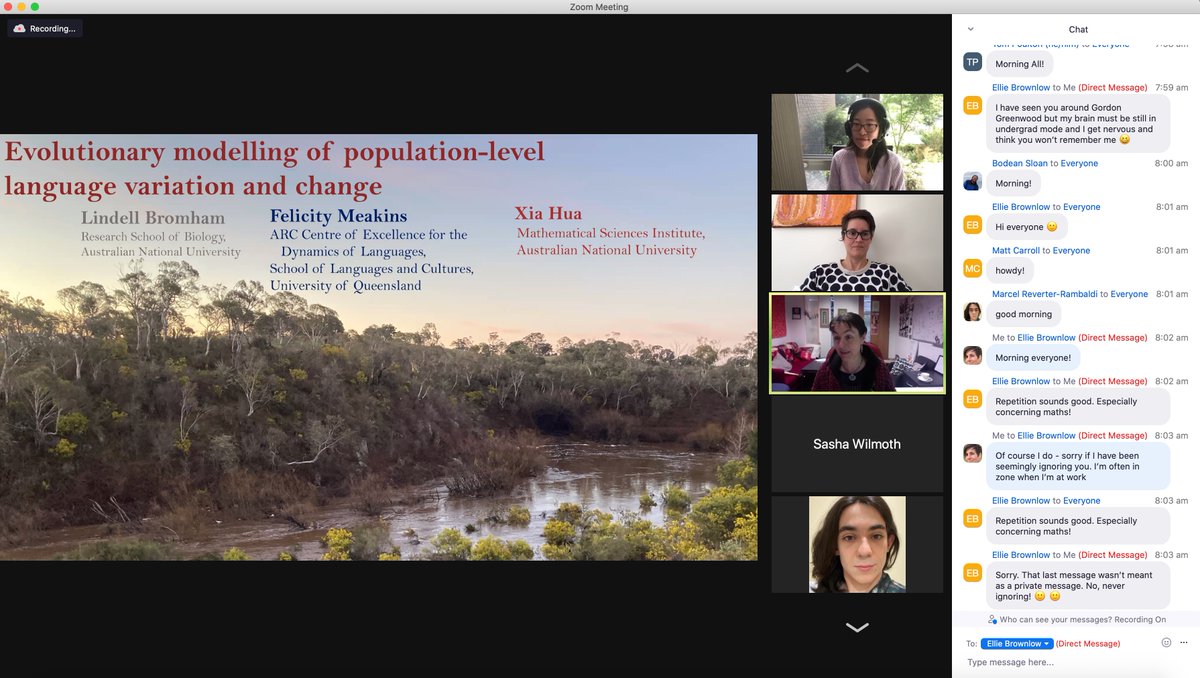Click the cloud recording indicator icon
This screenshot has height=678, width=1200.
point(20,29)
